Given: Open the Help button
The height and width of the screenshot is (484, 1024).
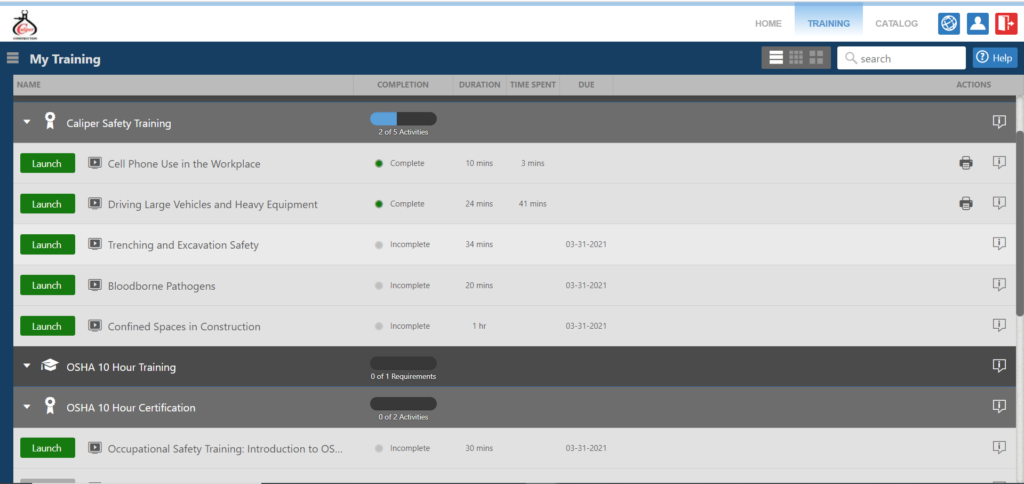Looking at the screenshot, I should [995, 57].
